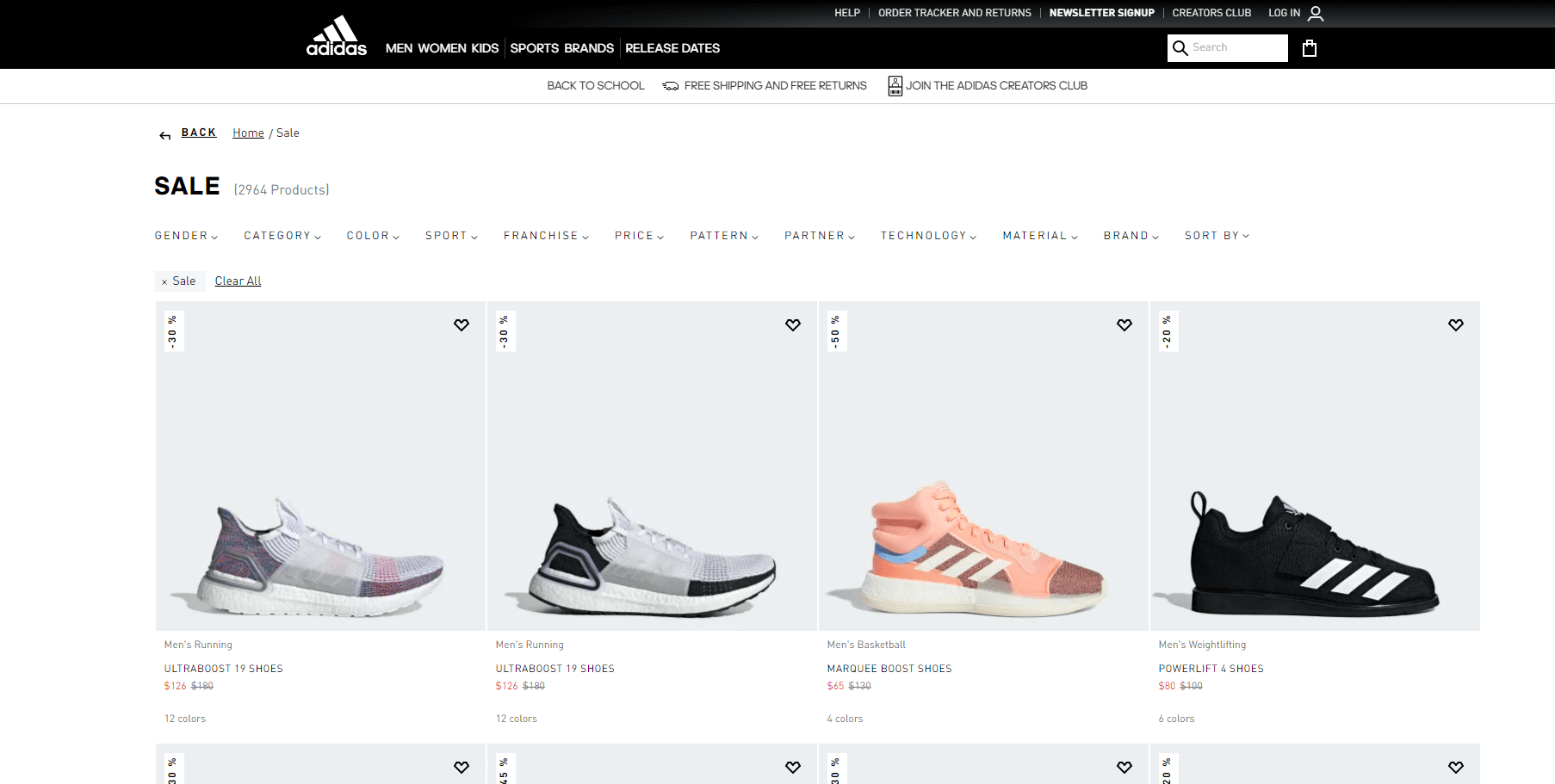Open the Brands menu
Image resolution: width=1555 pixels, height=784 pixels.
click(x=589, y=48)
